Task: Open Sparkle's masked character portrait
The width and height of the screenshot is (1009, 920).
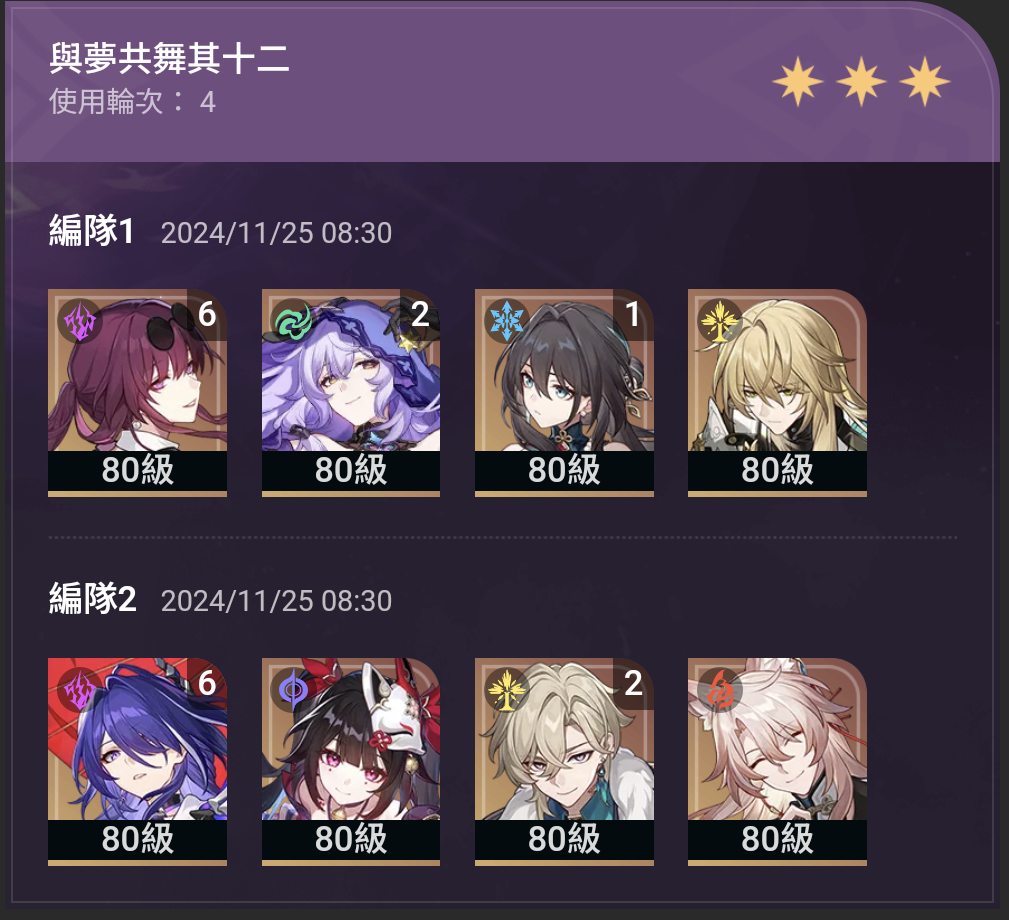Action: [351, 761]
